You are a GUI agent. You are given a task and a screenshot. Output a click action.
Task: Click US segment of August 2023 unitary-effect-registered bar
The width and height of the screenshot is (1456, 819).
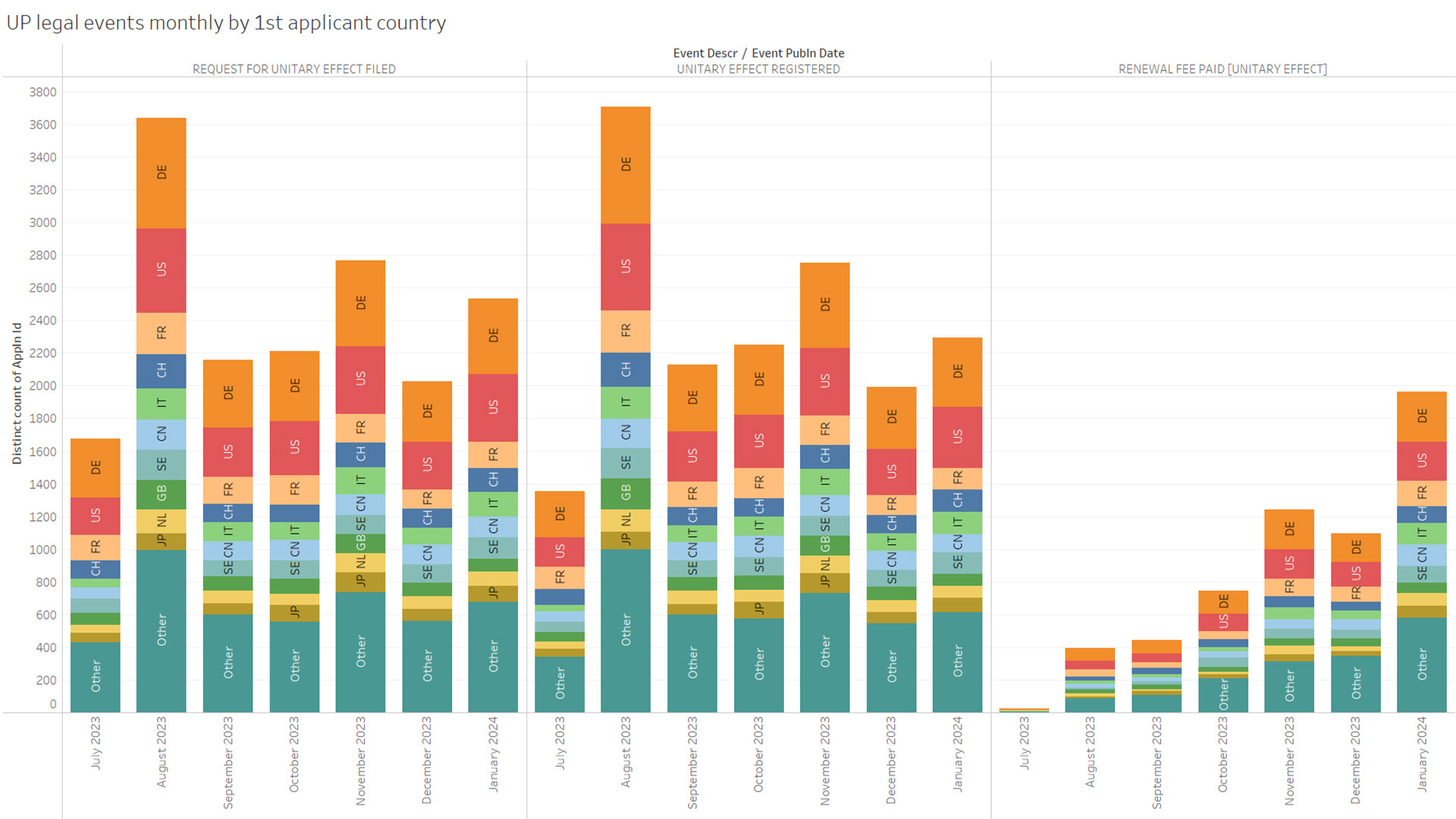625,266
